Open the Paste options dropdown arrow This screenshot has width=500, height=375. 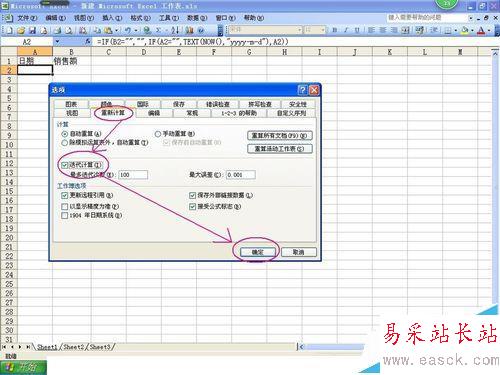(116, 31)
